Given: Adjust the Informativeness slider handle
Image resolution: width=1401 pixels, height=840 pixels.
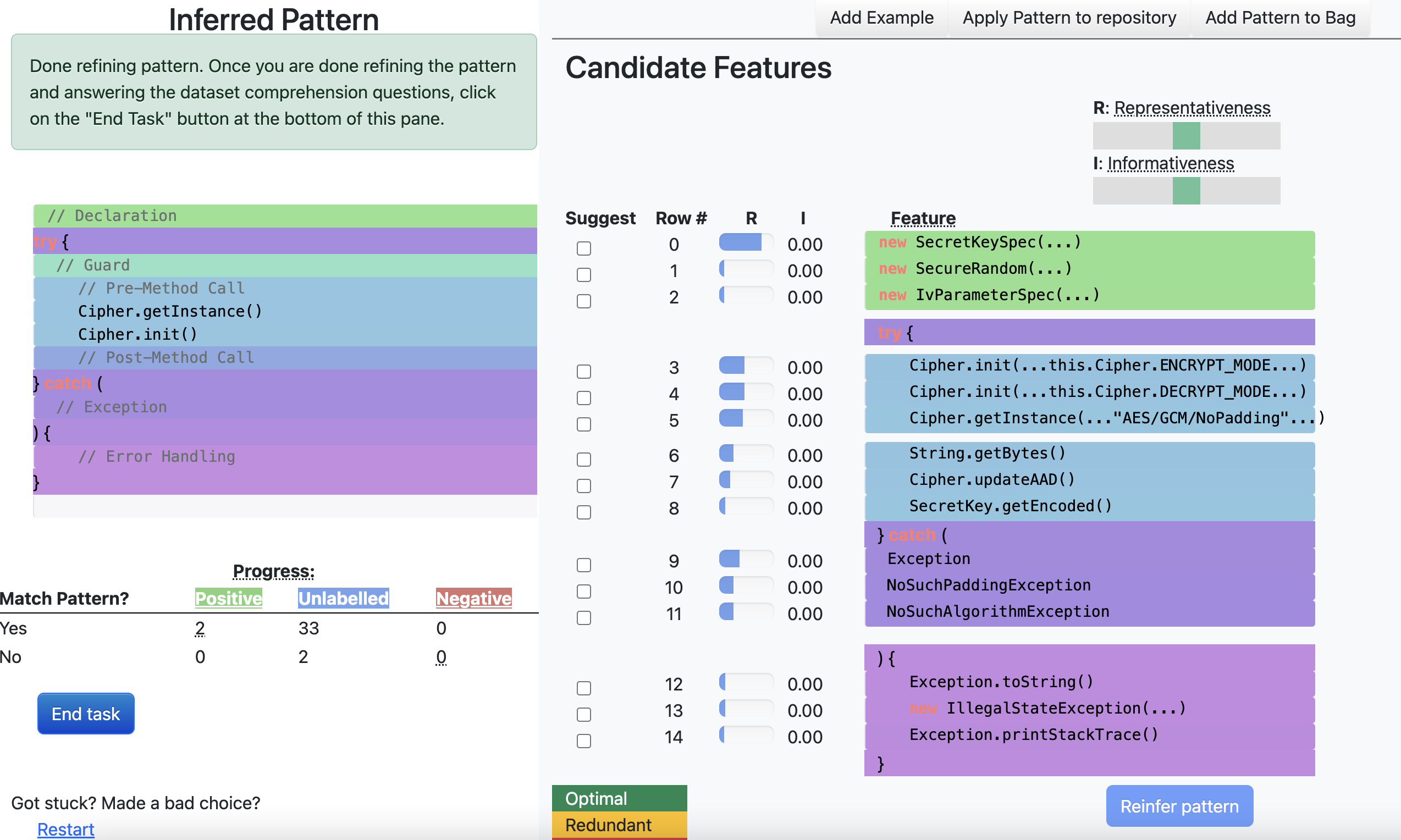Looking at the screenshot, I should (x=1186, y=191).
